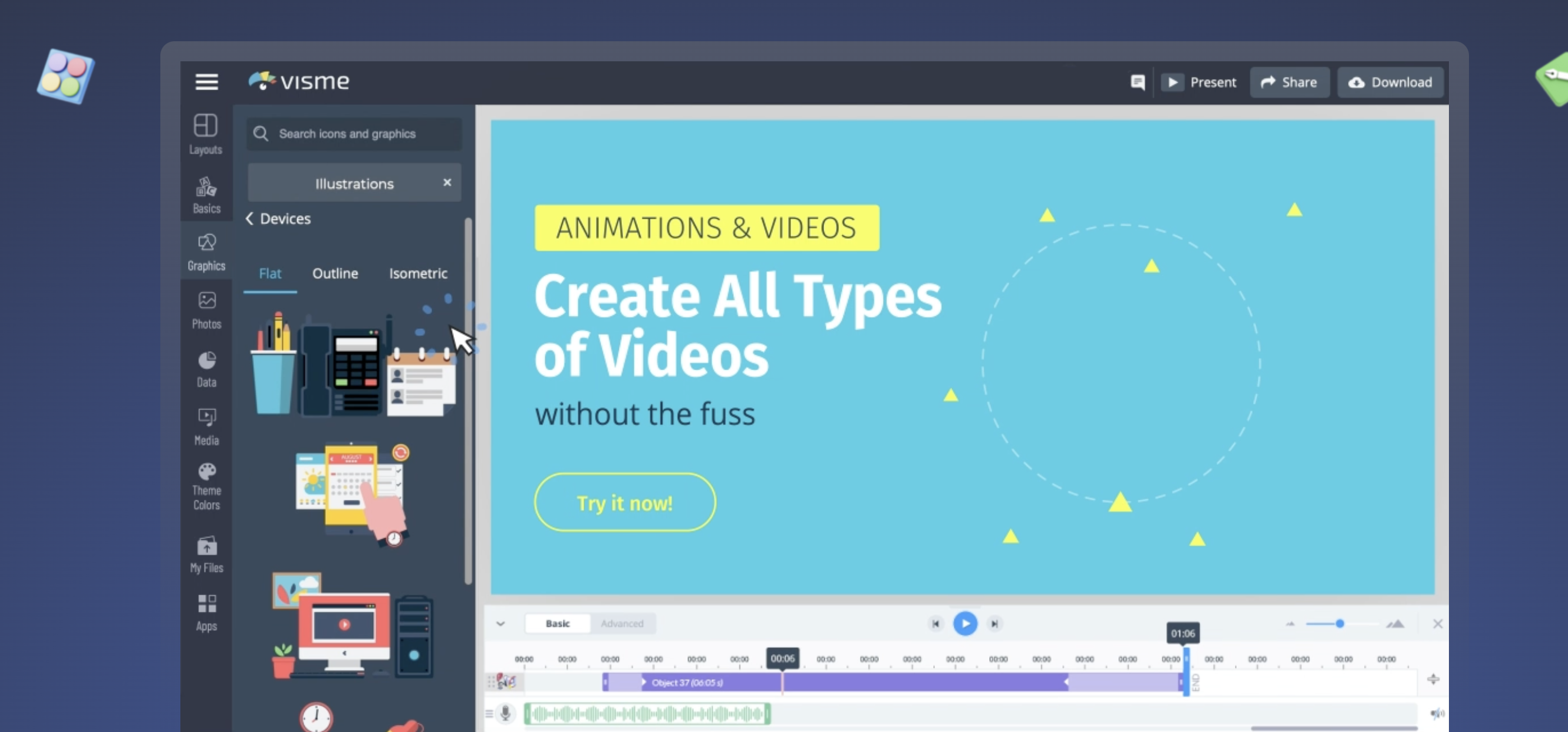Select the Advanced timeline mode
The image size is (1568, 732).
[x=622, y=623]
